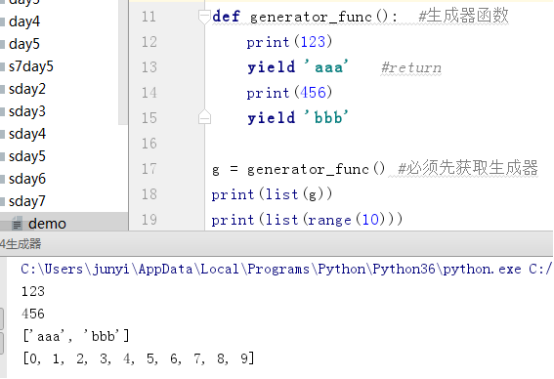Click the day4 folder icon

(x=2, y=22)
